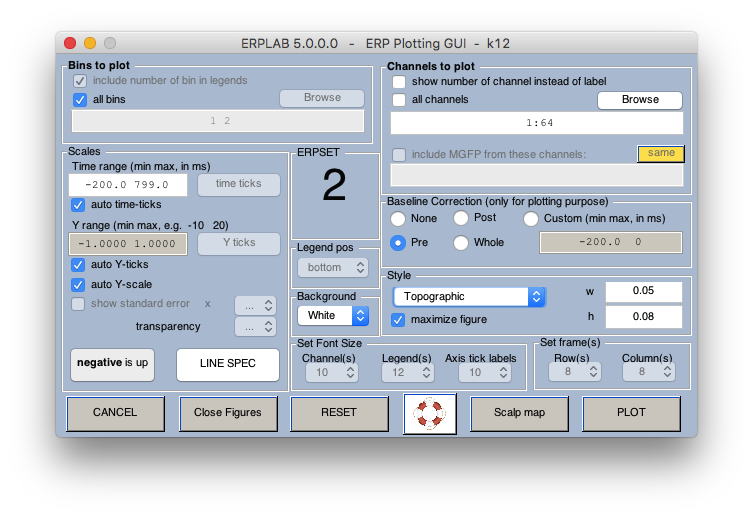The image size is (753, 517).
Task: Click the CANCEL button
Action: point(115,413)
